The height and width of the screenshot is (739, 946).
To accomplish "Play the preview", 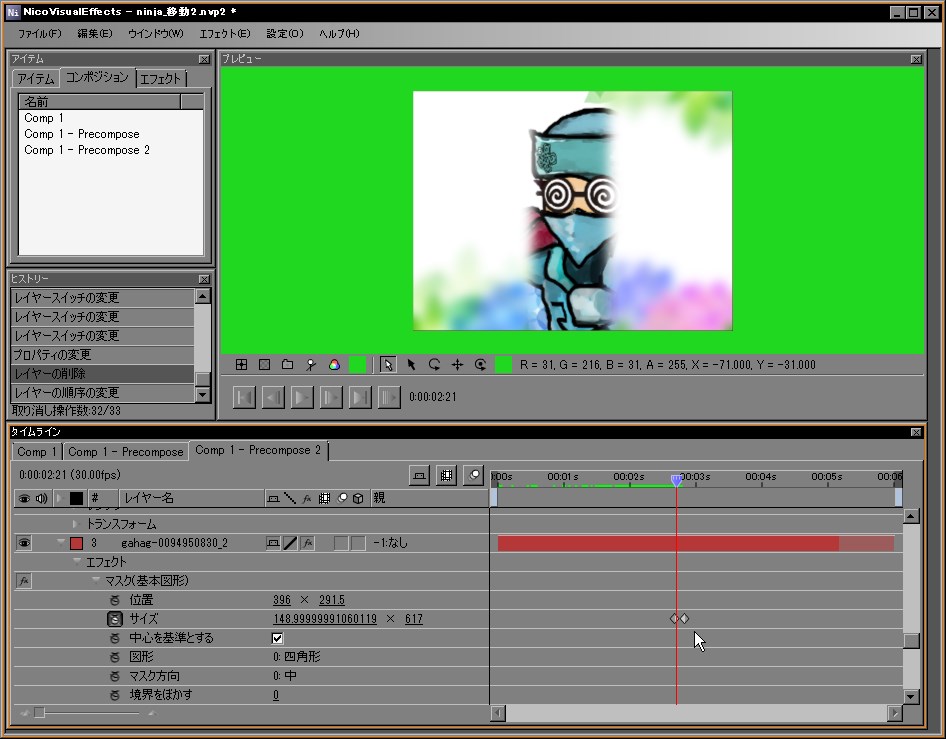I will click(302, 397).
